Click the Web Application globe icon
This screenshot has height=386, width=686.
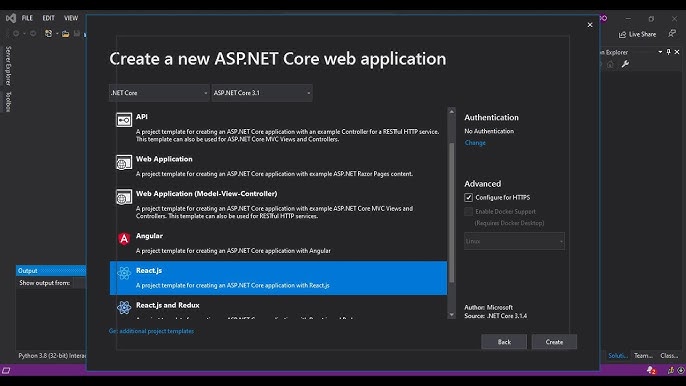124,162
